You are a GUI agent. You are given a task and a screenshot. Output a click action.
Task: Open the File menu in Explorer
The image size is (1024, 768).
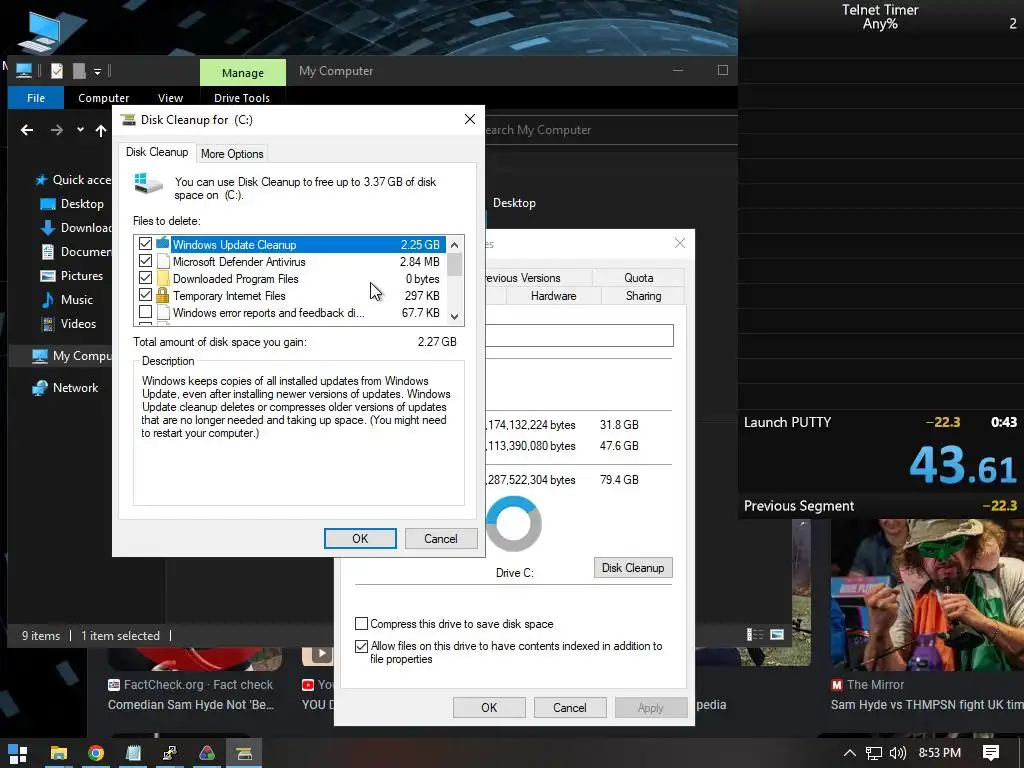tap(36, 98)
